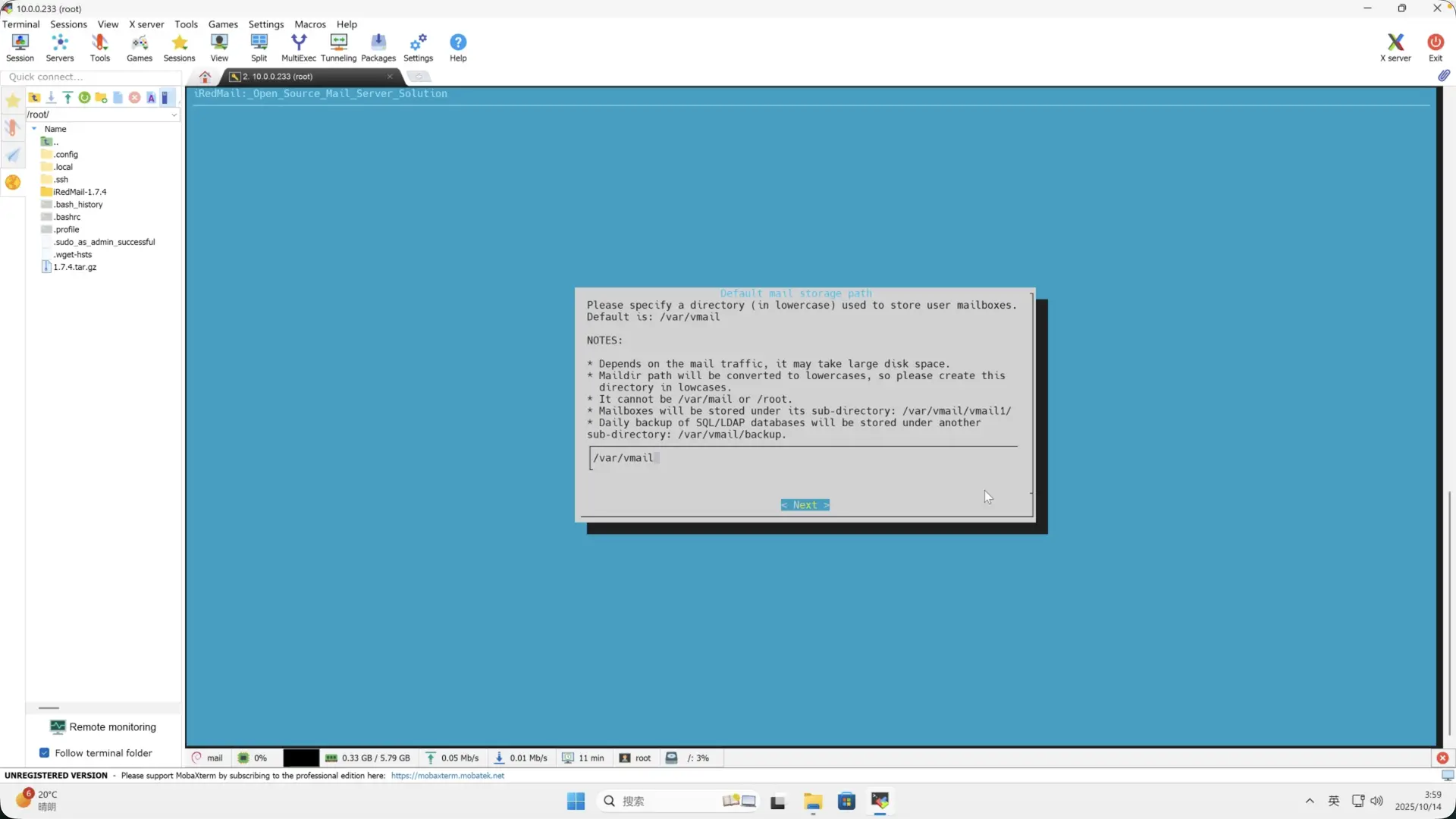Click the Tunneling toolbar icon
The image size is (1456, 819).
[338, 47]
